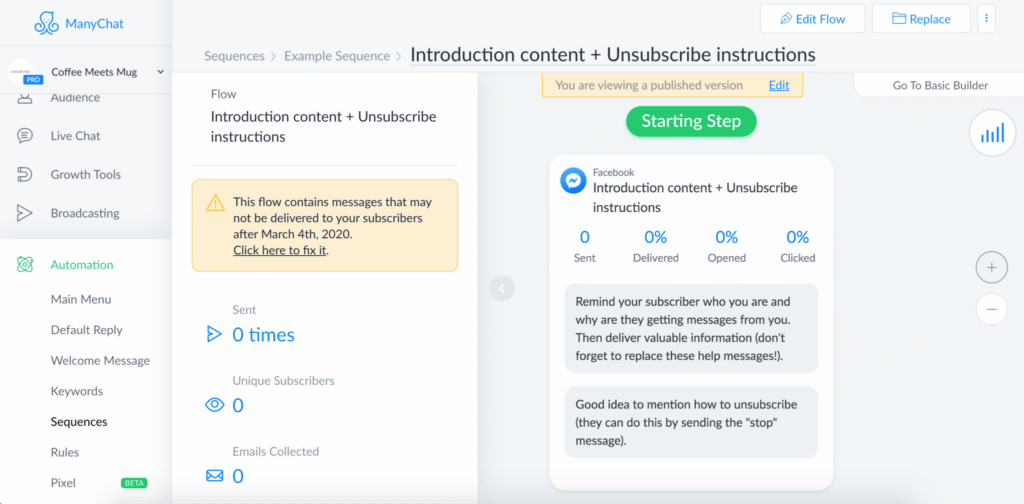This screenshot has width=1024, height=504.
Task: Click the Edit Flow button
Action: pyautogui.click(x=812, y=19)
